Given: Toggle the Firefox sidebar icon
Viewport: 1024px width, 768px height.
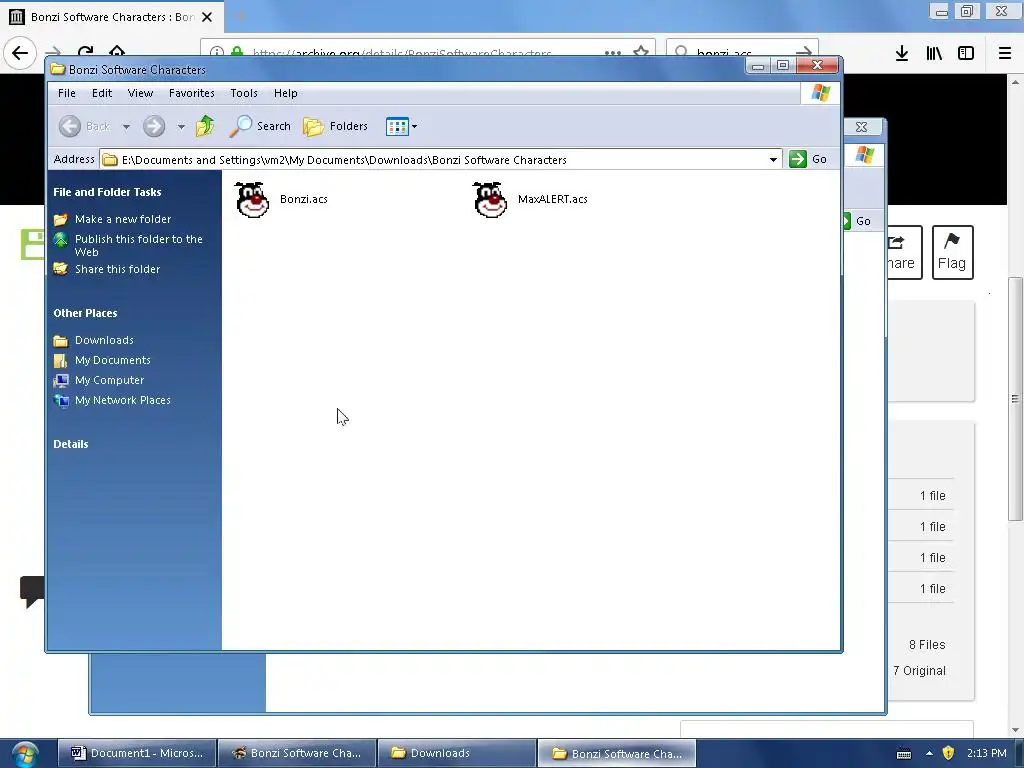Looking at the screenshot, I should point(966,54).
